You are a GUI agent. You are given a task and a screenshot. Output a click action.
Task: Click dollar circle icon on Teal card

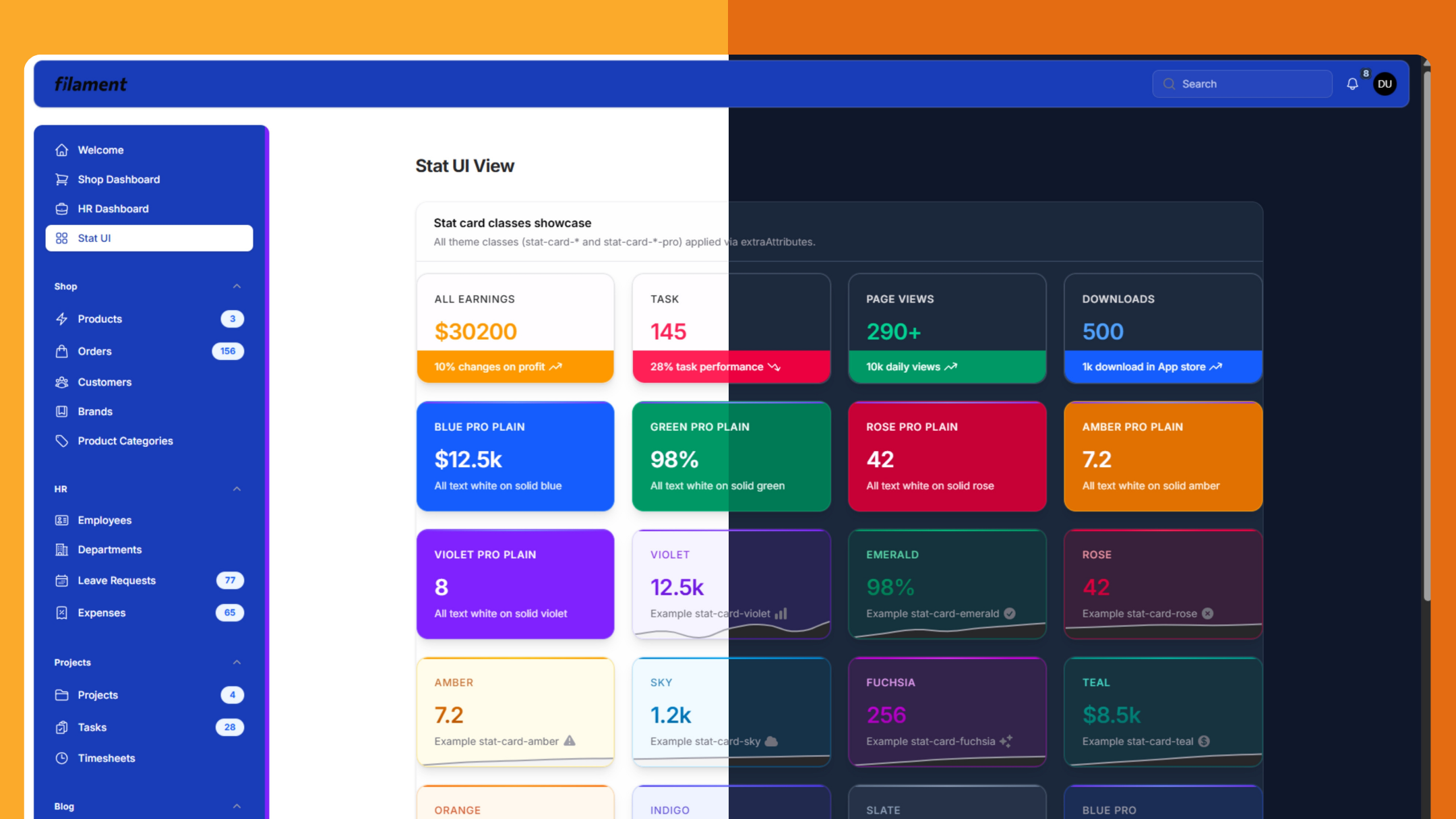tap(1204, 741)
